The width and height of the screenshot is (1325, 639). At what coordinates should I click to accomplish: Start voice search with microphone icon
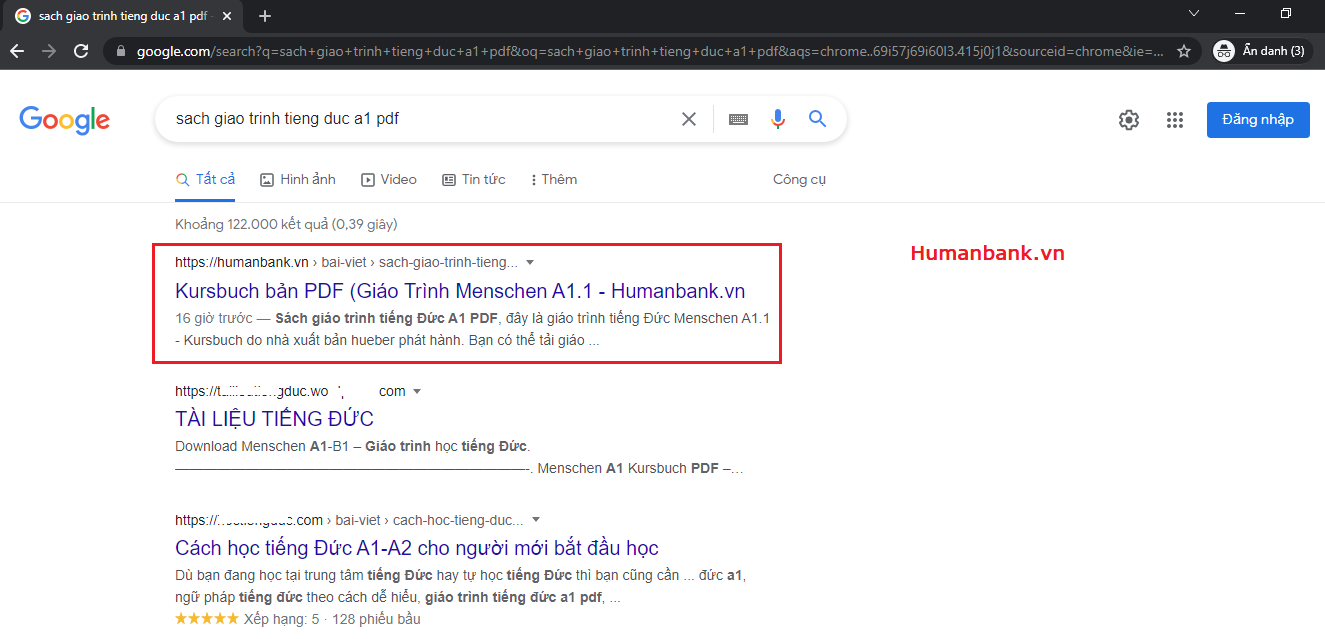click(778, 119)
